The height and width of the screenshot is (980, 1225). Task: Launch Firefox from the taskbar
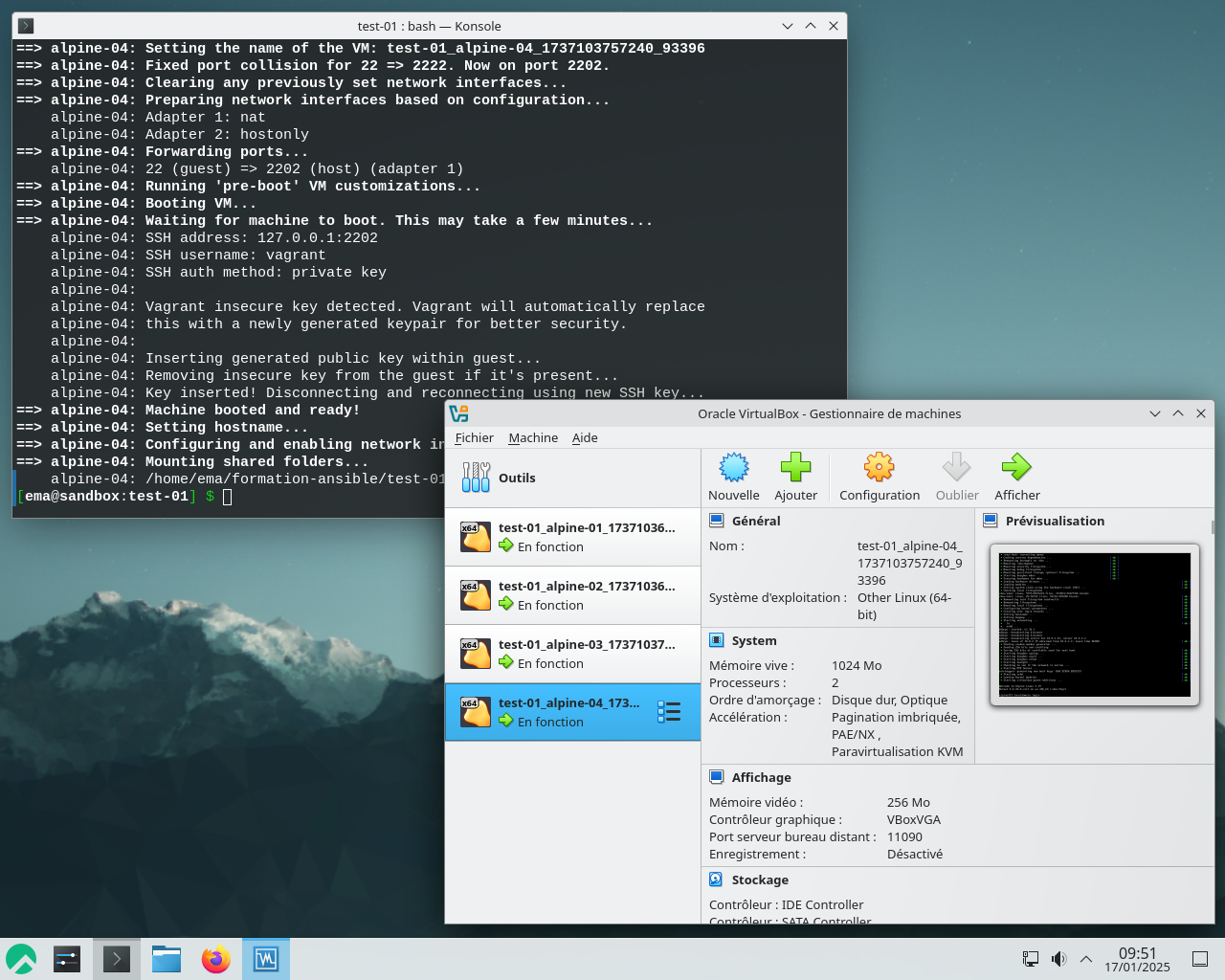coord(215,958)
